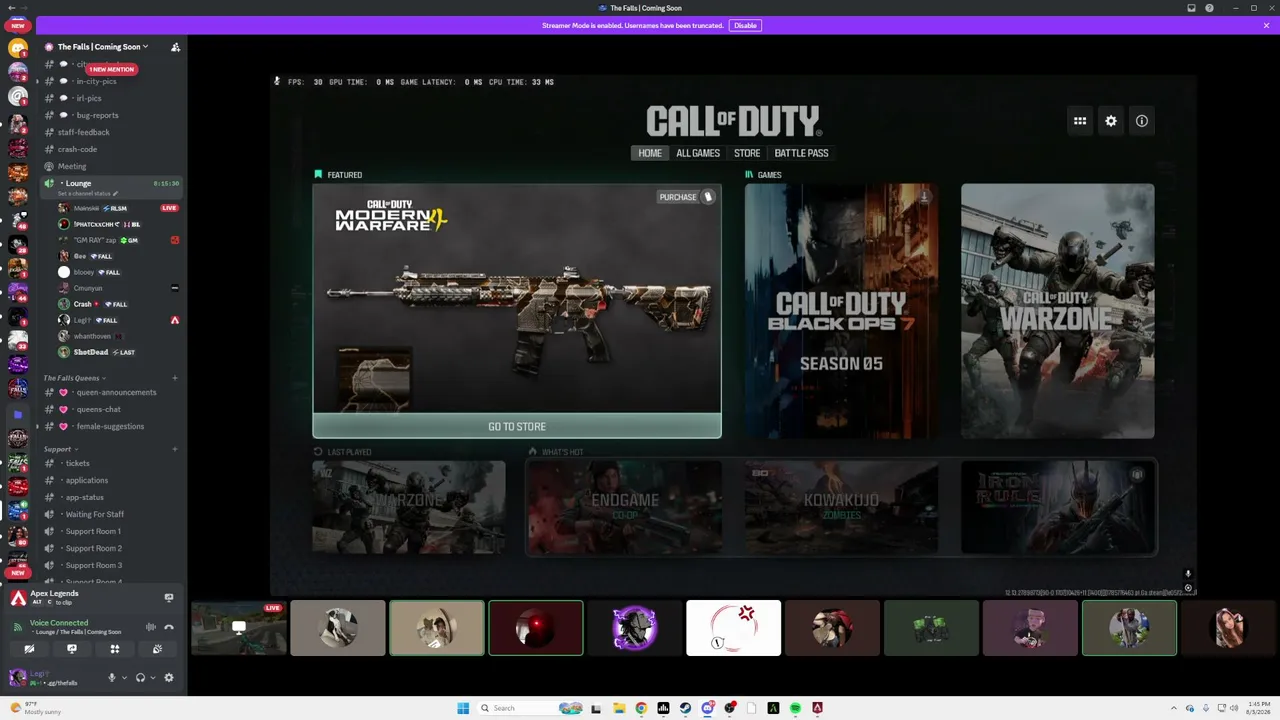
Task: Open Spotify from the taskbar
Action: click(x=795, y=708)
